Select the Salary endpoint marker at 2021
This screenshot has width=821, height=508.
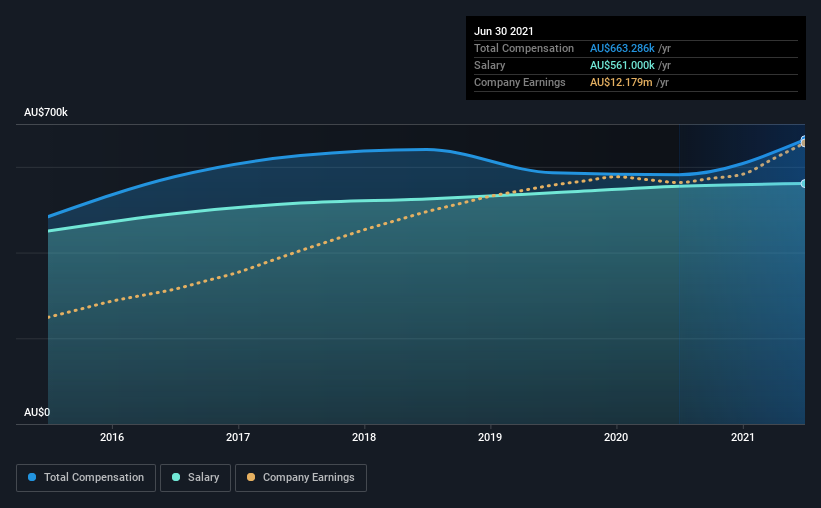(804, 183)
